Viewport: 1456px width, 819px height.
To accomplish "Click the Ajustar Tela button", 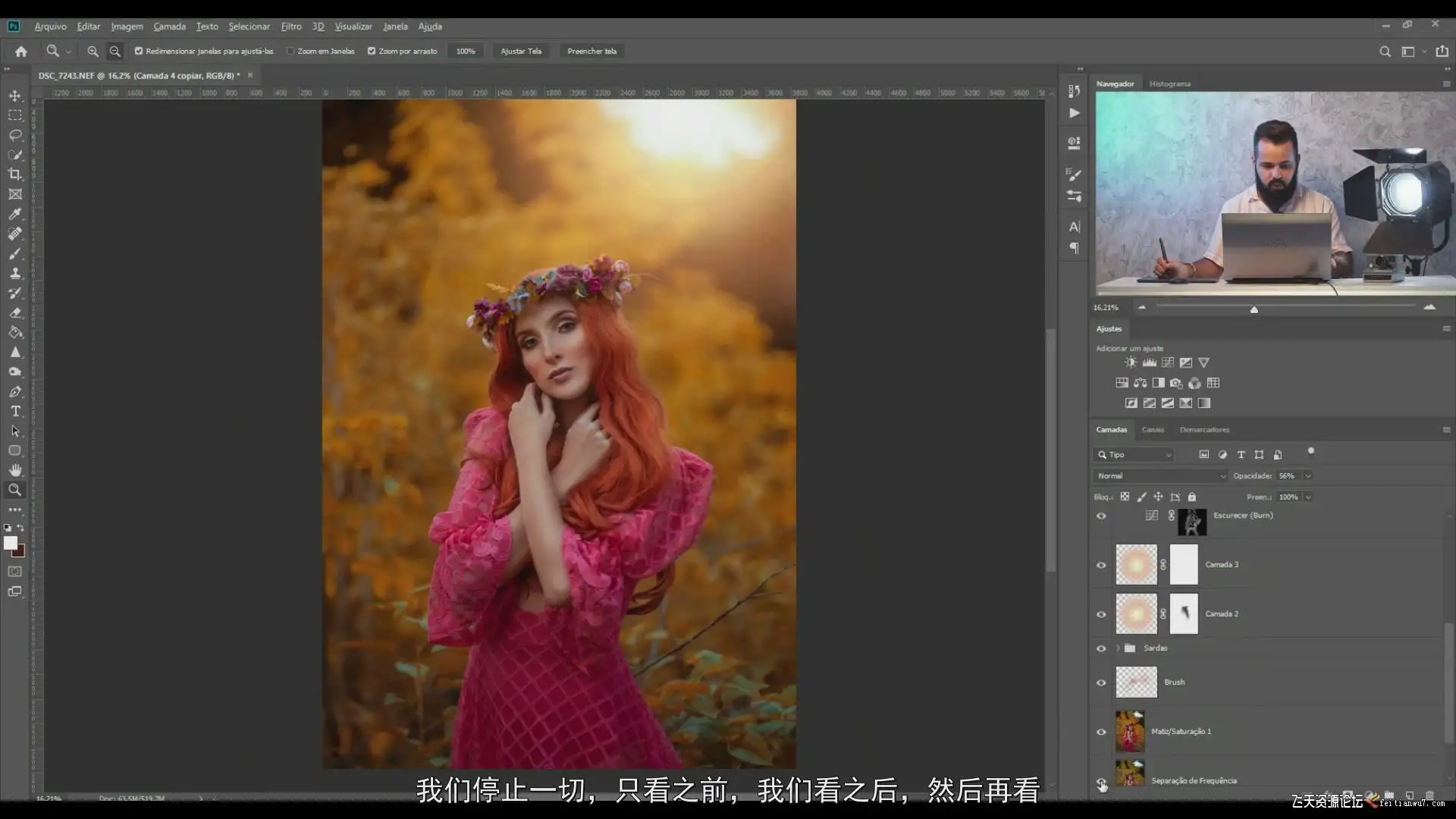I will click(x=521, y=52).
